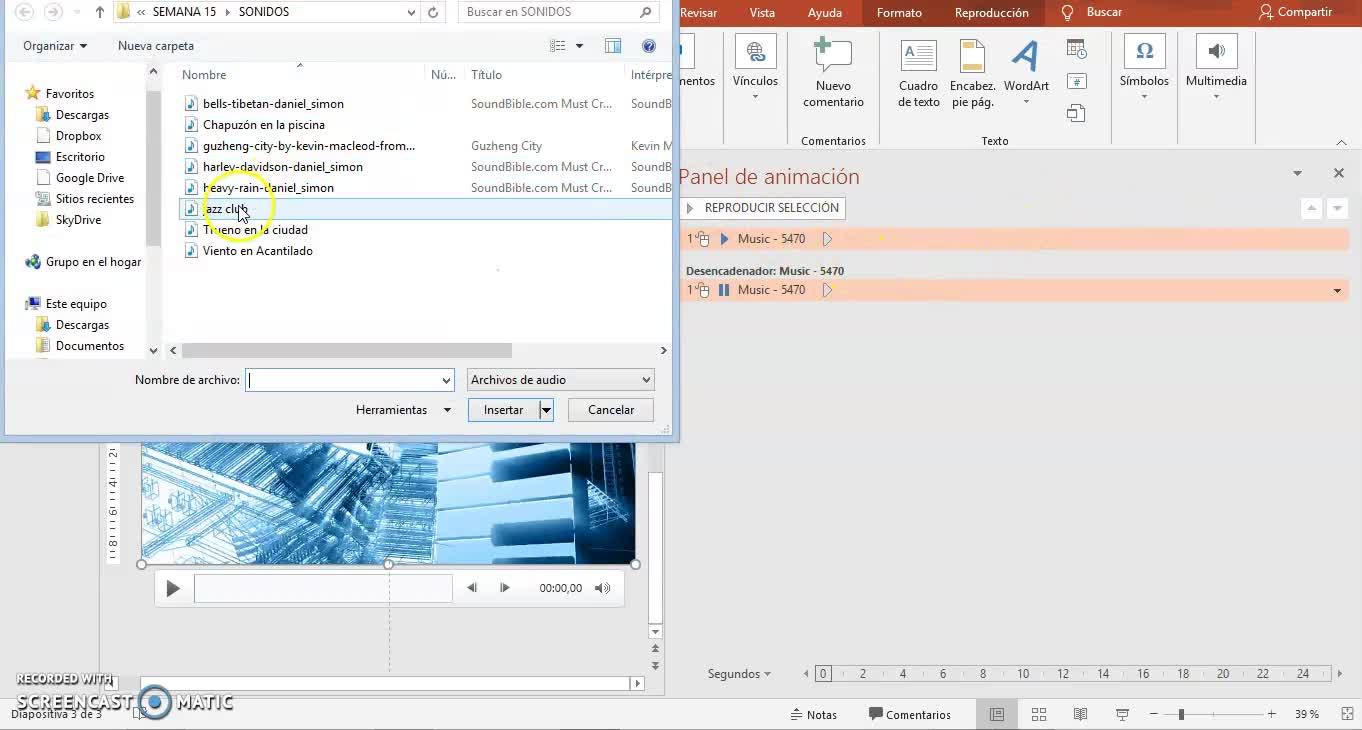Image resolution: width=1362 pixels, height=730 pixels.
Task: Play the audio clip on the slide
Action: (173, 588)
